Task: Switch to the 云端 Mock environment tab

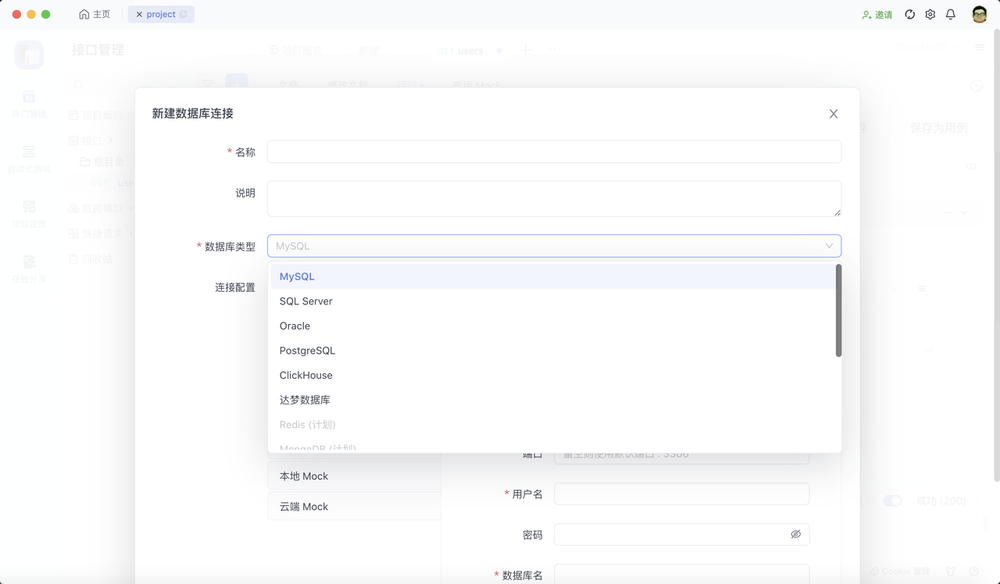Action: 304,507
